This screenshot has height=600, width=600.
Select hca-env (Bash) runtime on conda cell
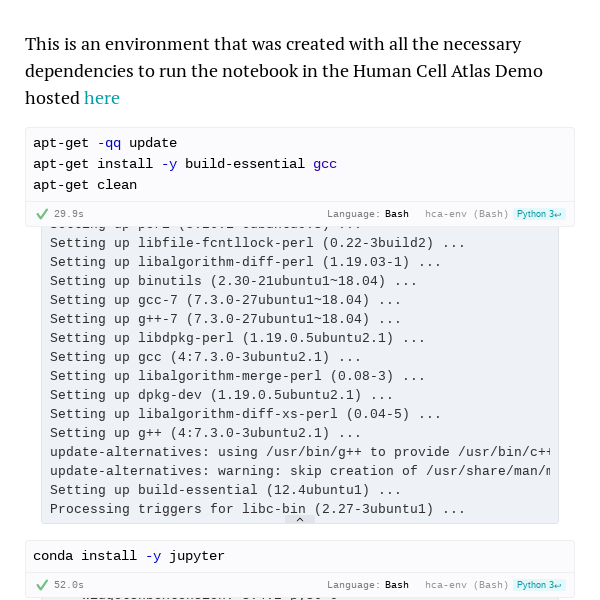pos(466,585)
